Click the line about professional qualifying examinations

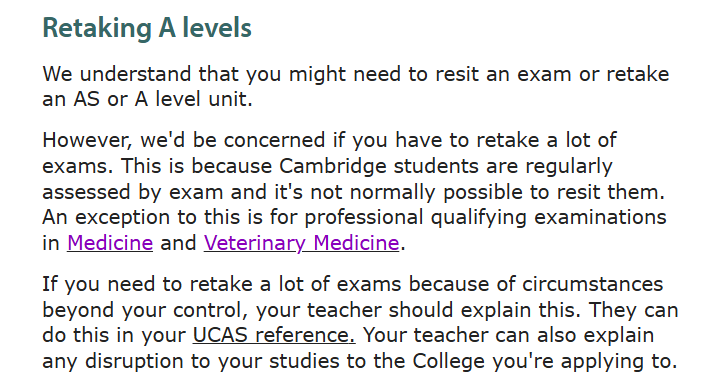(x=354, y=217)
